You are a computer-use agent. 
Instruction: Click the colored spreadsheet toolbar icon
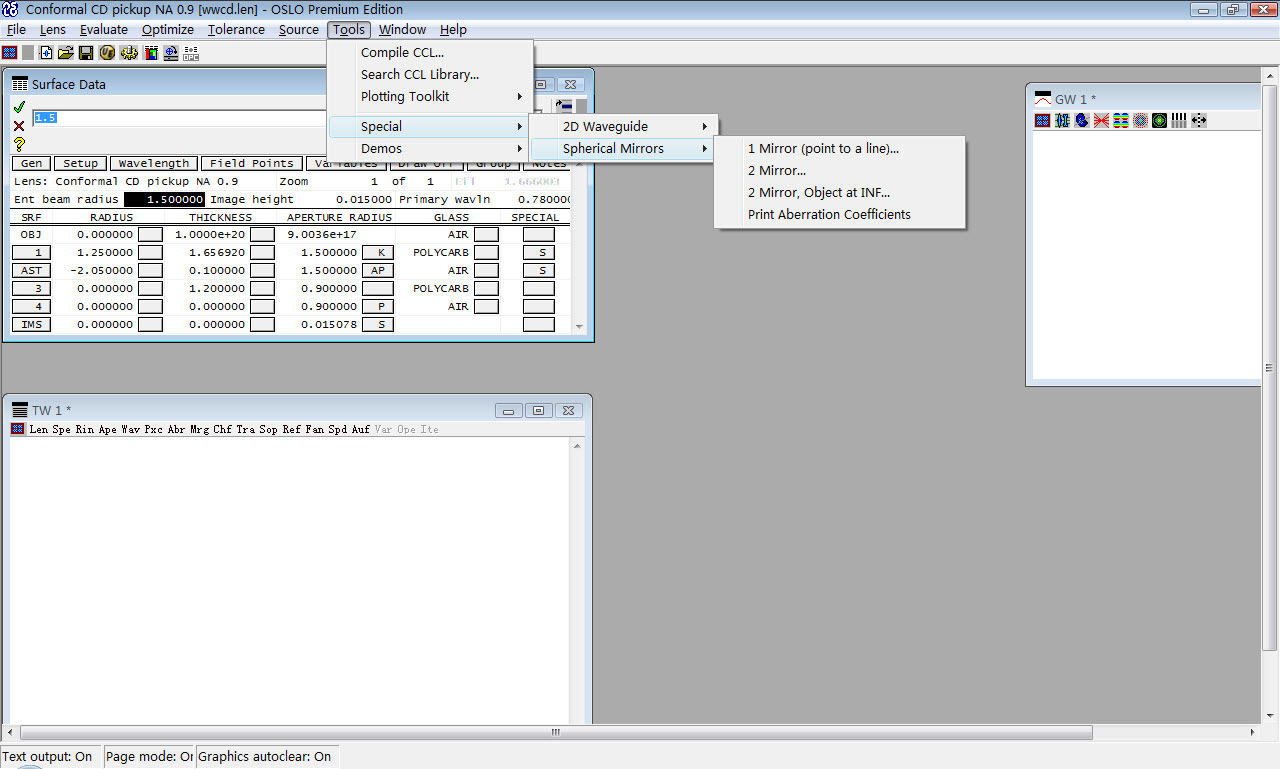coord(150,52)
